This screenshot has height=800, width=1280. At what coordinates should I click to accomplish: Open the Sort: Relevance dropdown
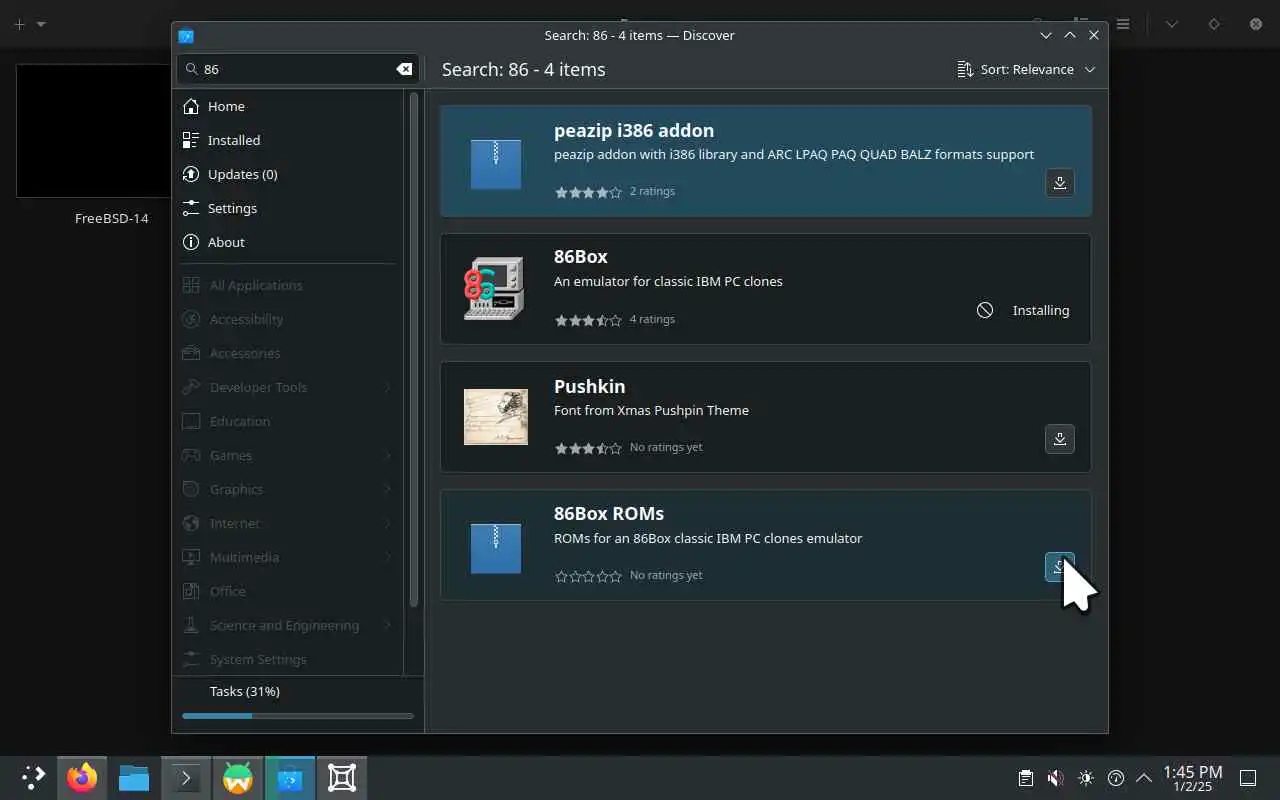click(x=1026, y=69)
